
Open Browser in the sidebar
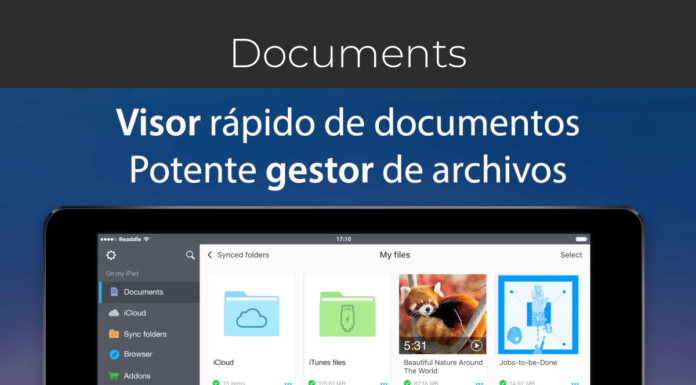click(150, 354)
